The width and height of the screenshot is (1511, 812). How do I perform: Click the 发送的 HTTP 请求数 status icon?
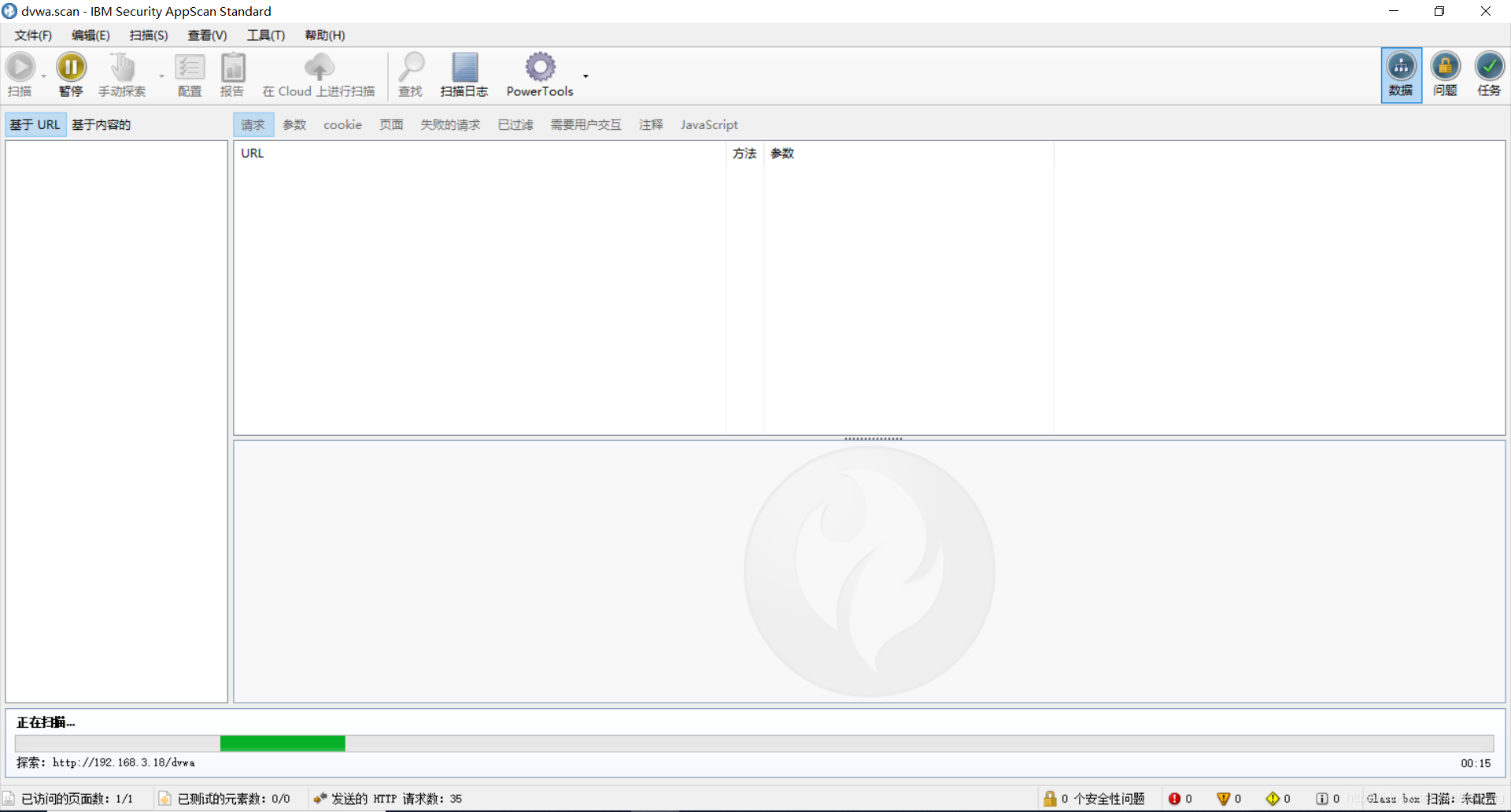pos(320,799)
